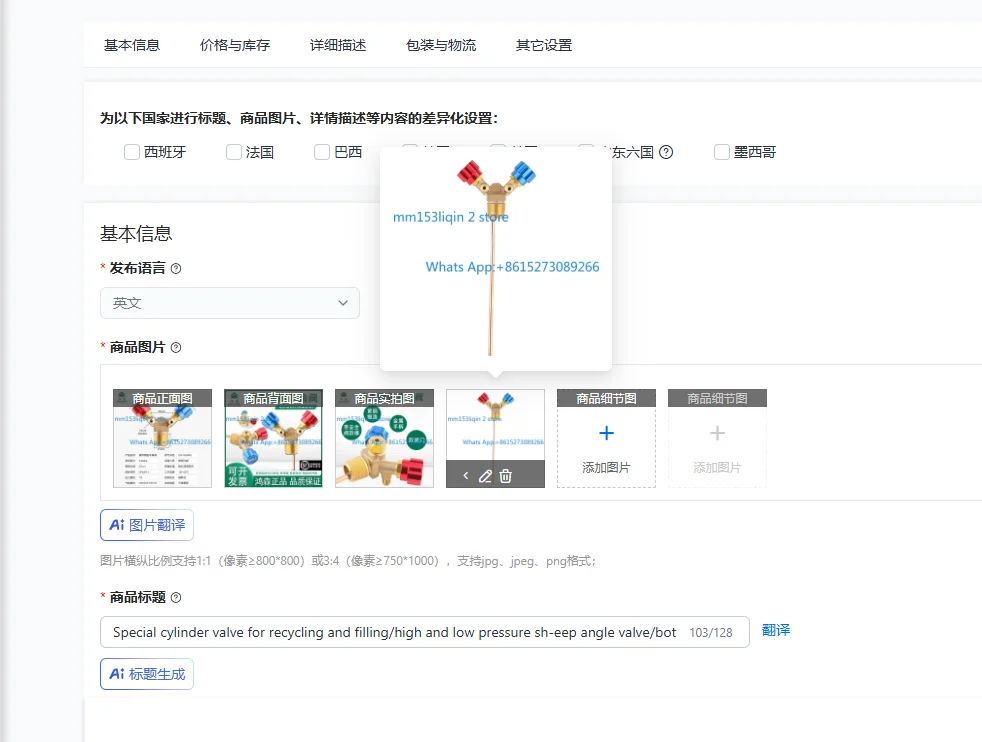Click the AI 标题生成 button

pos(147,674)
